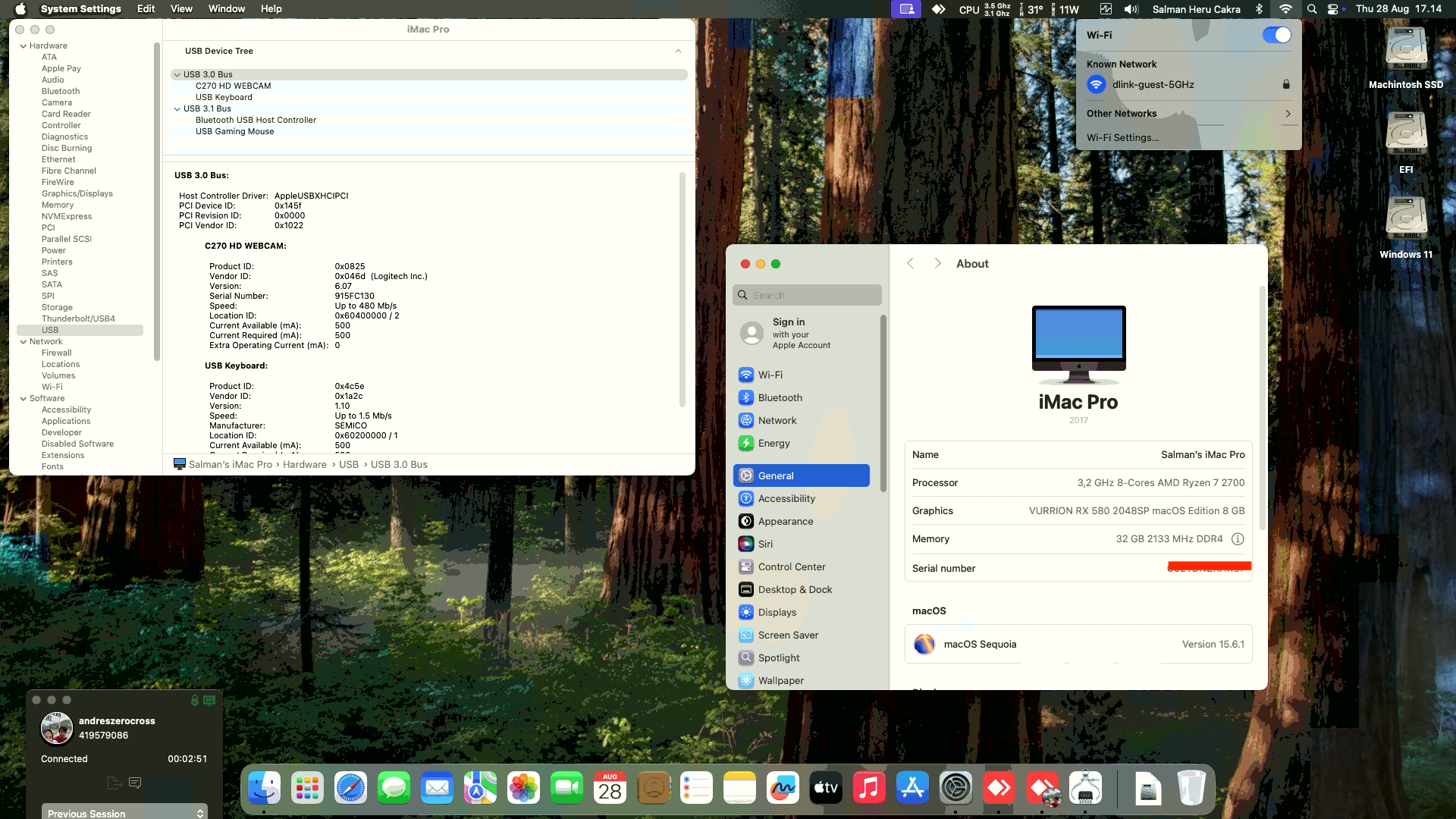This screenshot has width=1456, height=819.
Task: Open the Window menu
Action: coord(226,9)
